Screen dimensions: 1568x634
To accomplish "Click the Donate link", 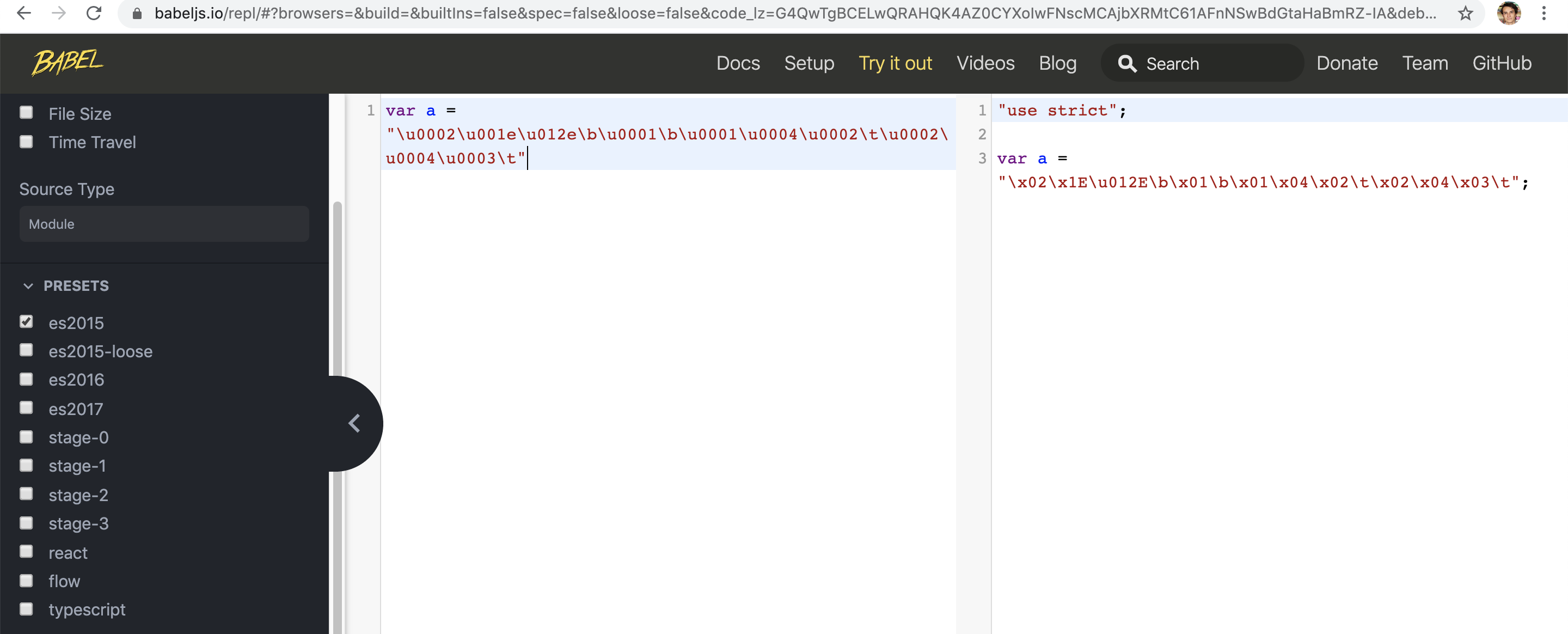I will pyautogui.click(x=1347, y=63).
